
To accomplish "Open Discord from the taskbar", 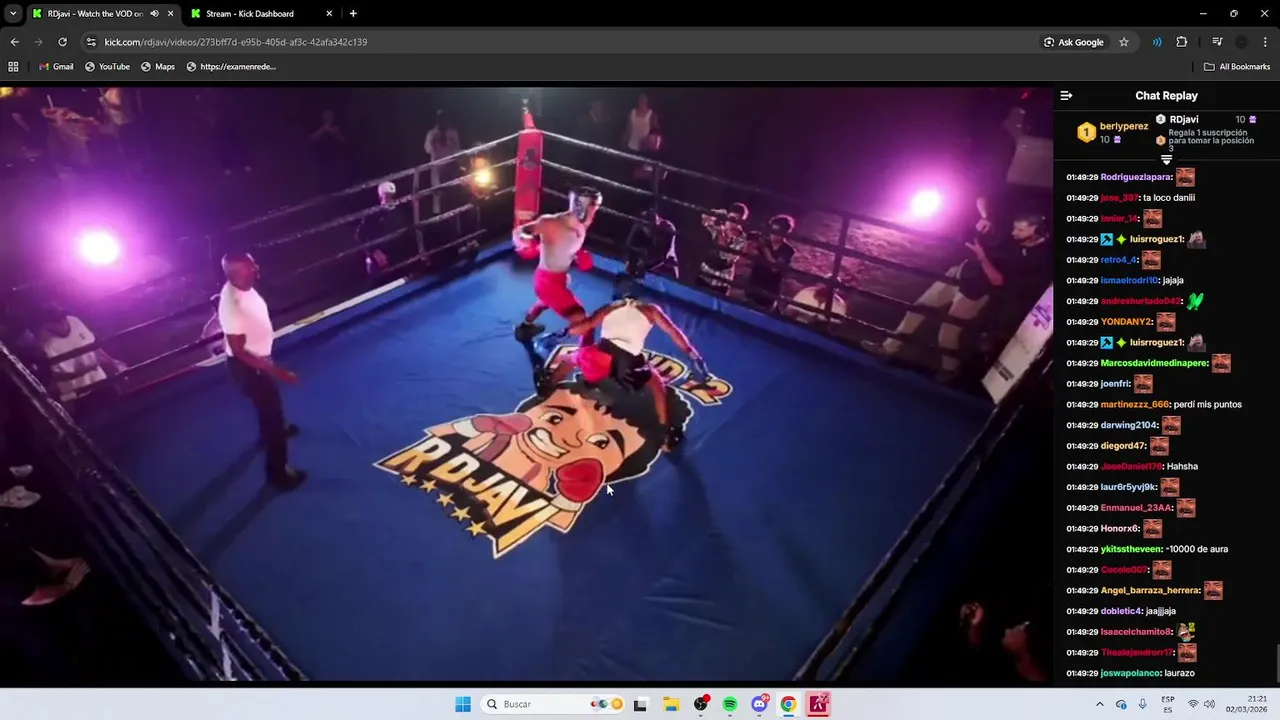I will pyautogui.click(x=760, y=704).
